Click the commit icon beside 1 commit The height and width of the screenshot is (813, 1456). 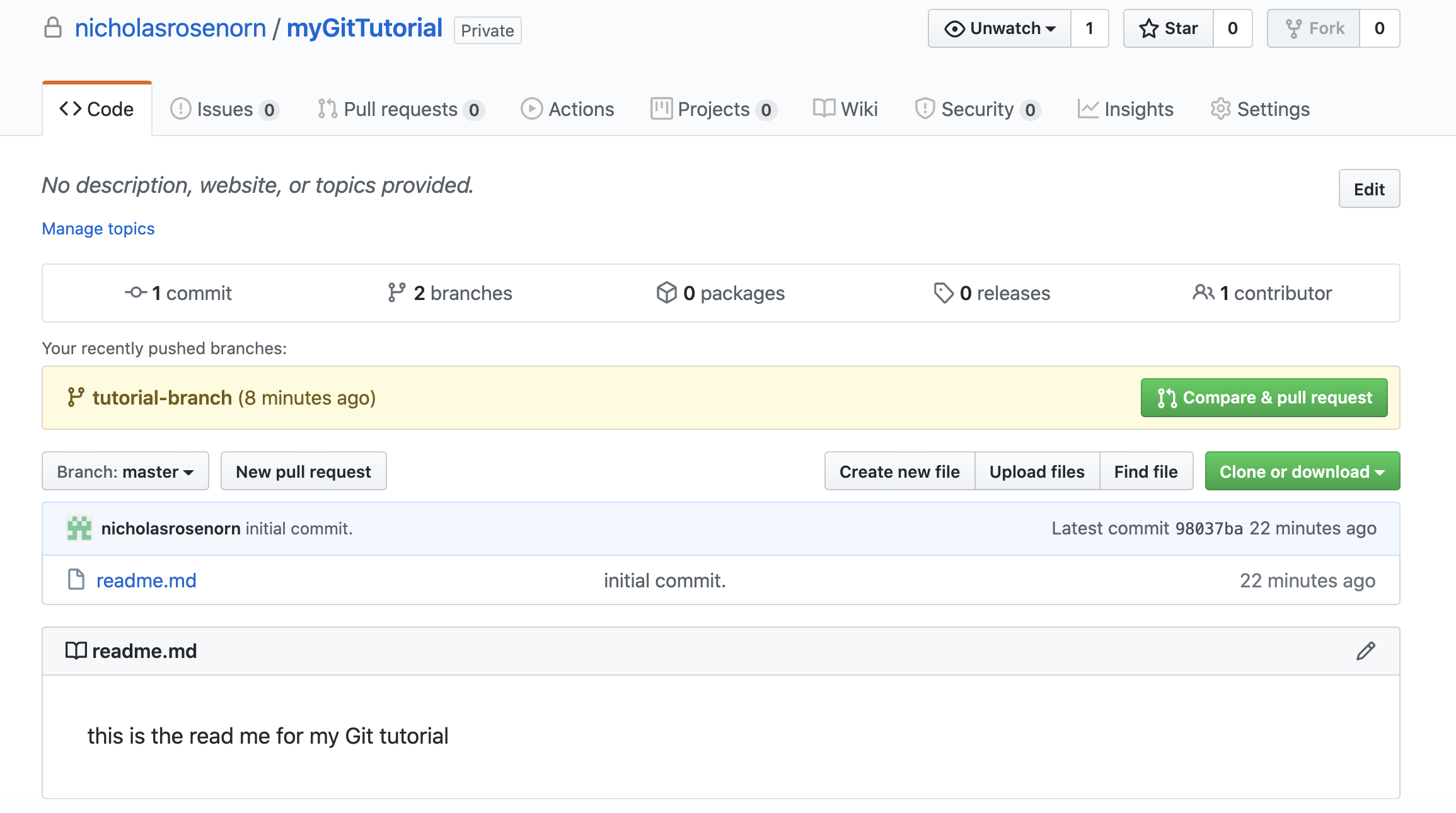click(x=136, y=292)
